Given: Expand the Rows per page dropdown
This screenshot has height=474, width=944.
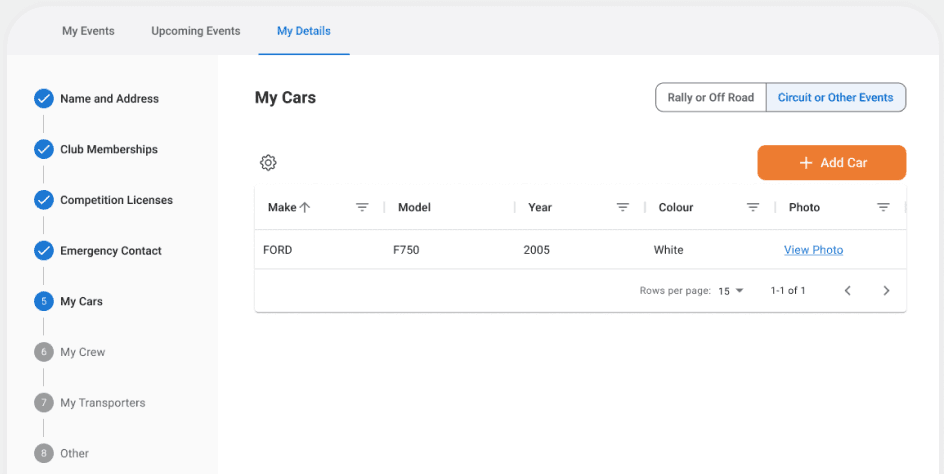Looking at the screenshot, I should coord(731,291).
